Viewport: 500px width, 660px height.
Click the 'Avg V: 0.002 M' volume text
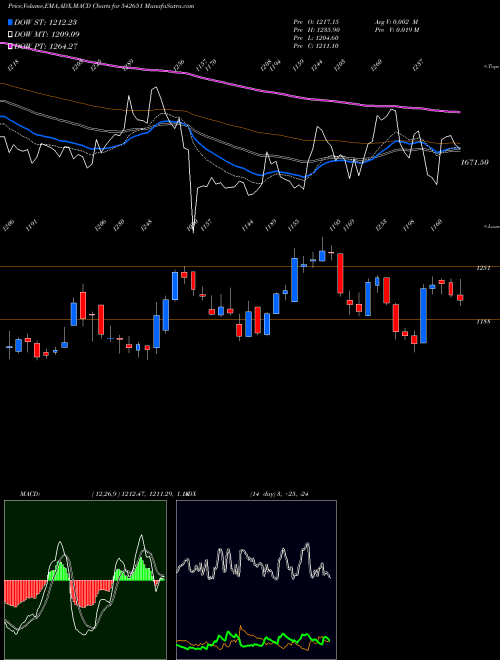(396, 21)
